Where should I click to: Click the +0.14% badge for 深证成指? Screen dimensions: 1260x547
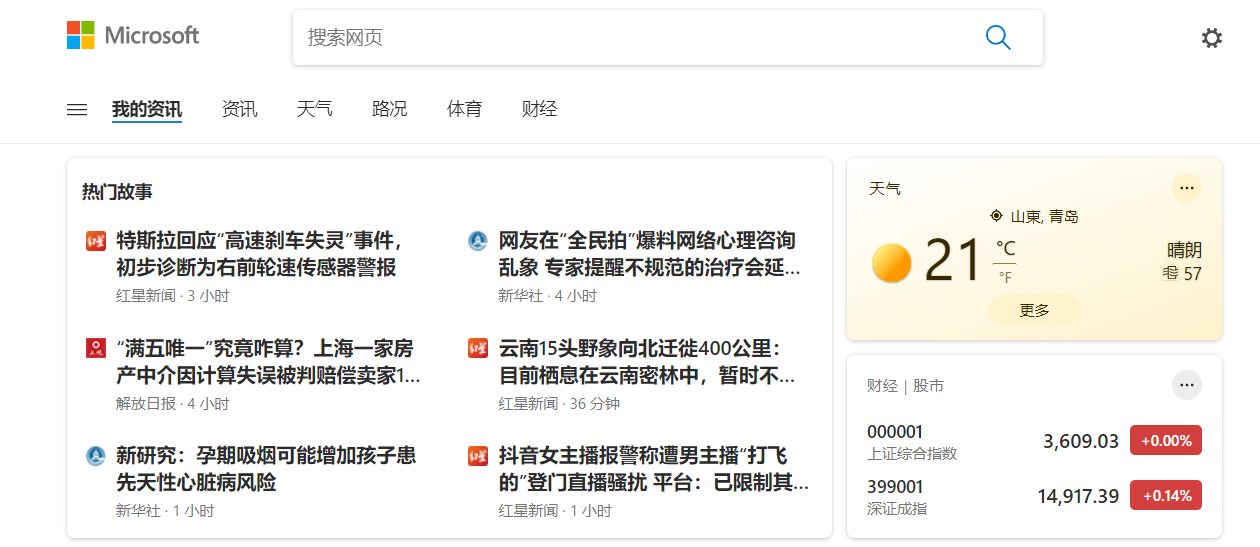(1165, 495)
